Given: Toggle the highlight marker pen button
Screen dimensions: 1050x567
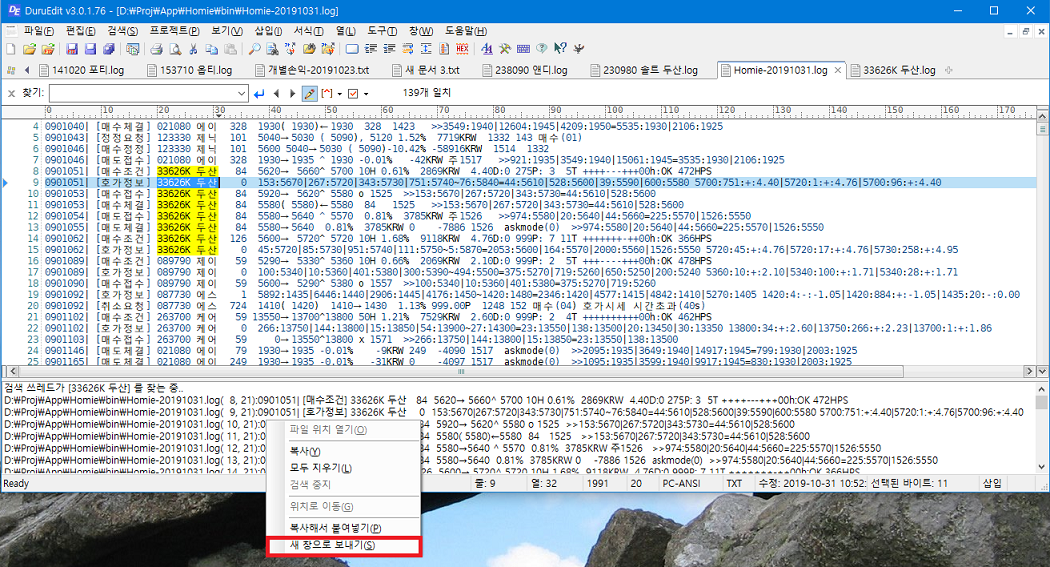Looking at the screenshot, I should click(309, 94).
